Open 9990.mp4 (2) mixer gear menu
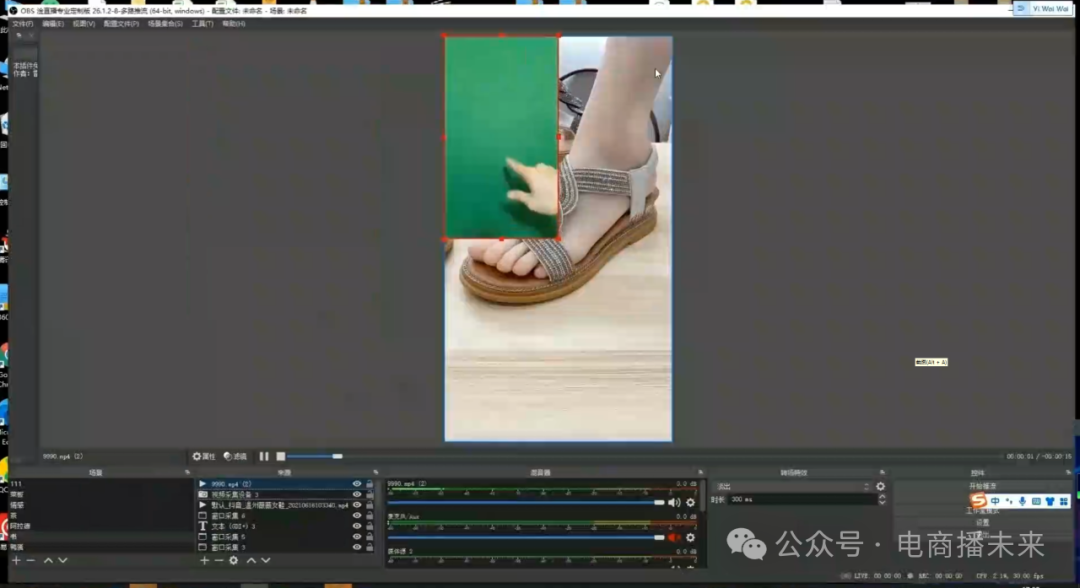This screenshot has width=1080, height=588. coord(690,503)
